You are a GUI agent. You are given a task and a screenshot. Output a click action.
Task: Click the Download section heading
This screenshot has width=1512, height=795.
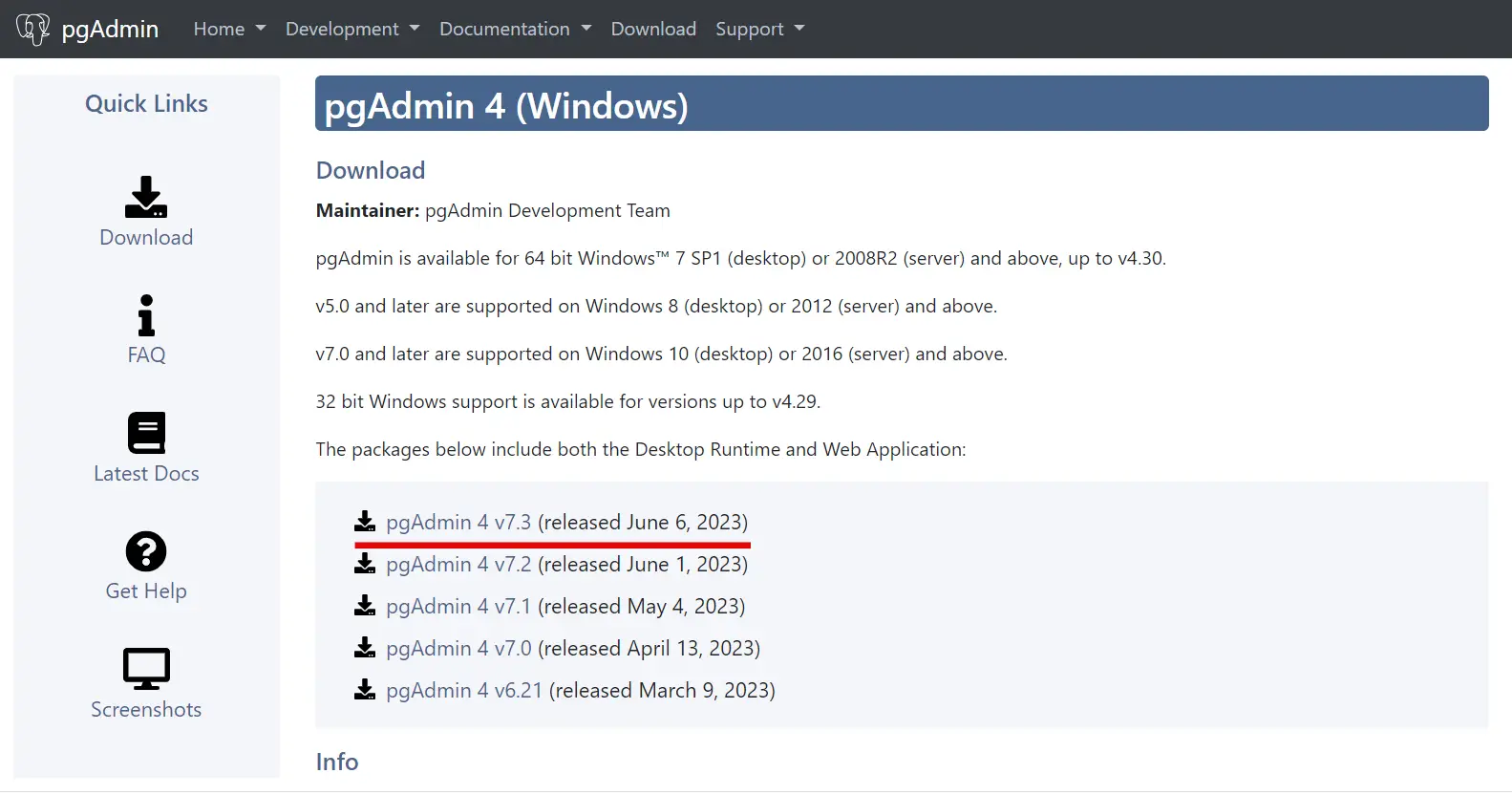371,170
